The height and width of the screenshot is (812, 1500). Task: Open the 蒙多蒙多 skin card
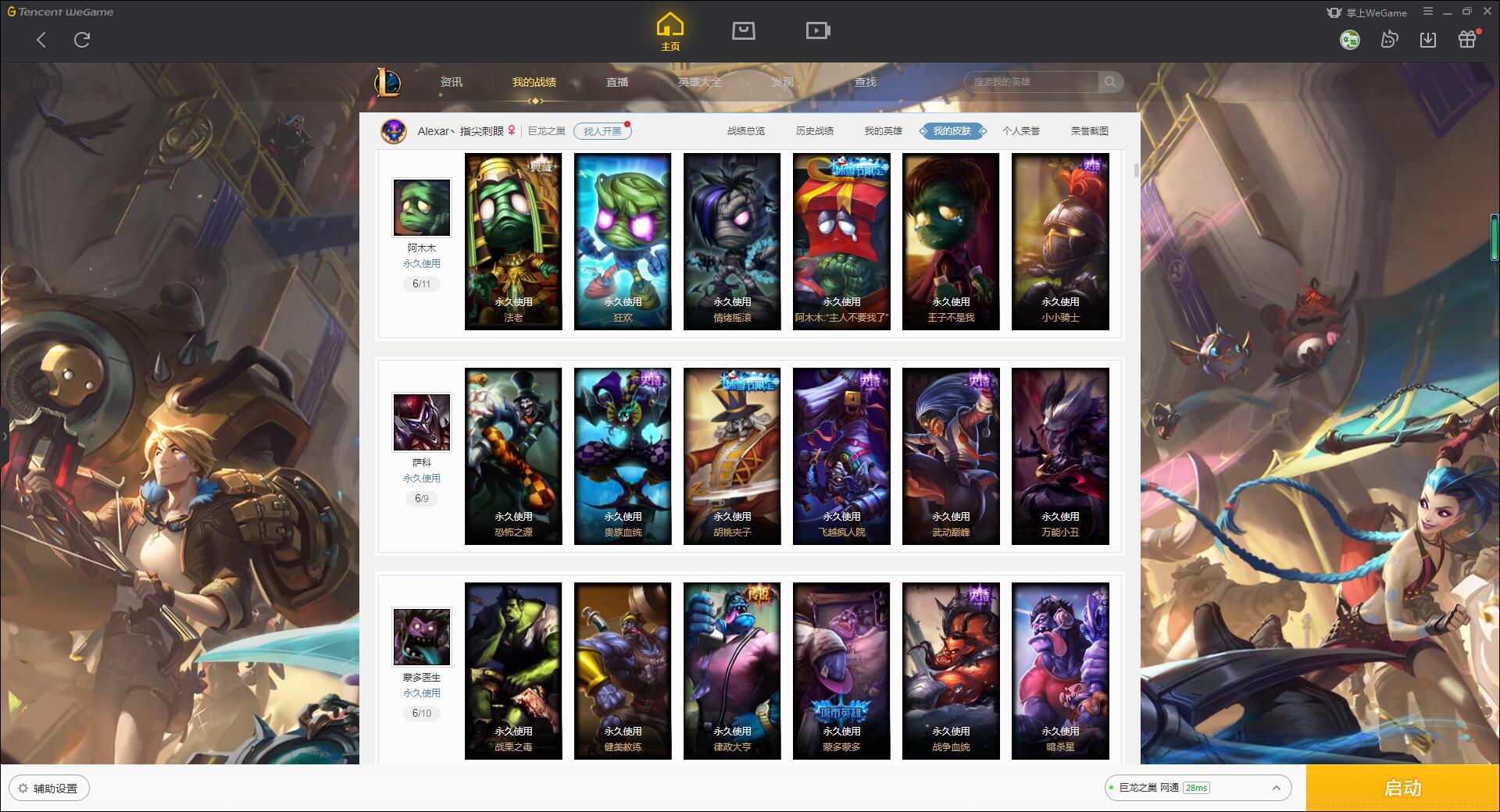point(841,671)
